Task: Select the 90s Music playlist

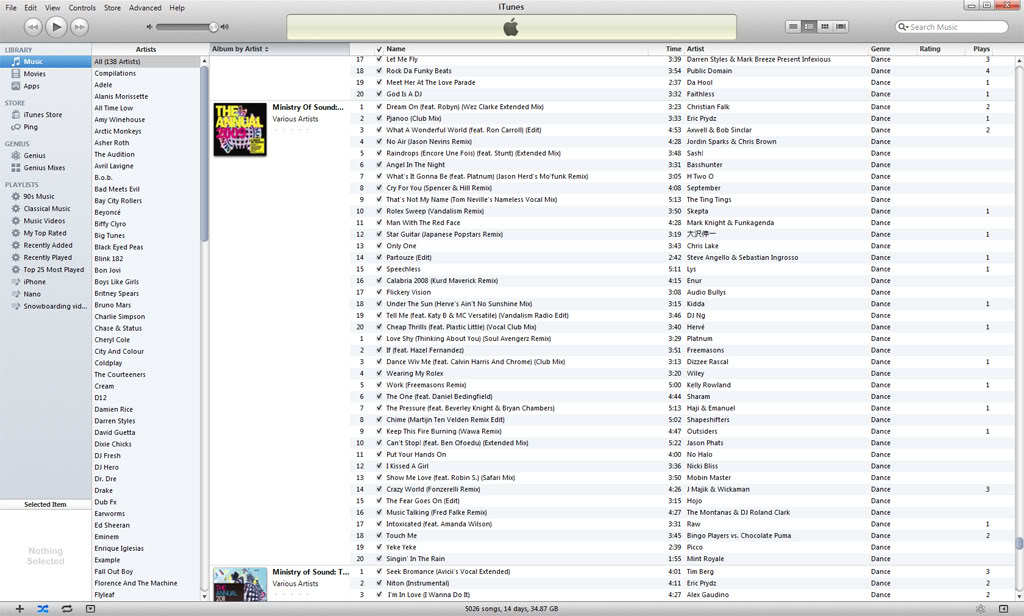Action: pos(38,196)
